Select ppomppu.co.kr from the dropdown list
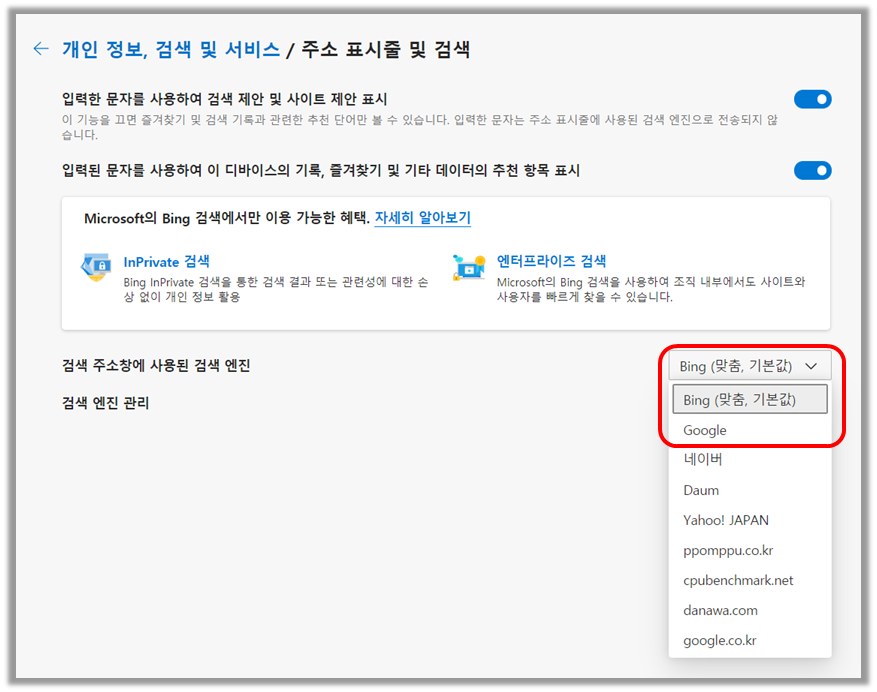This screenshot has width=877, height=692. coord(749,550)
